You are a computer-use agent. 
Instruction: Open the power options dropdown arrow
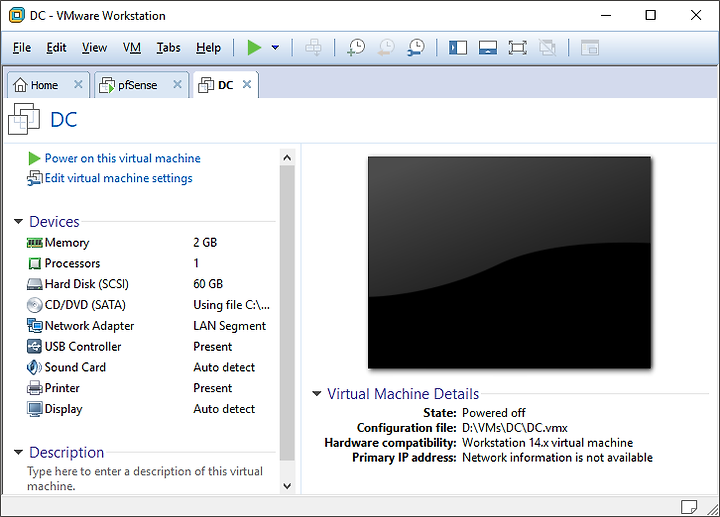(x=275, y=47)
